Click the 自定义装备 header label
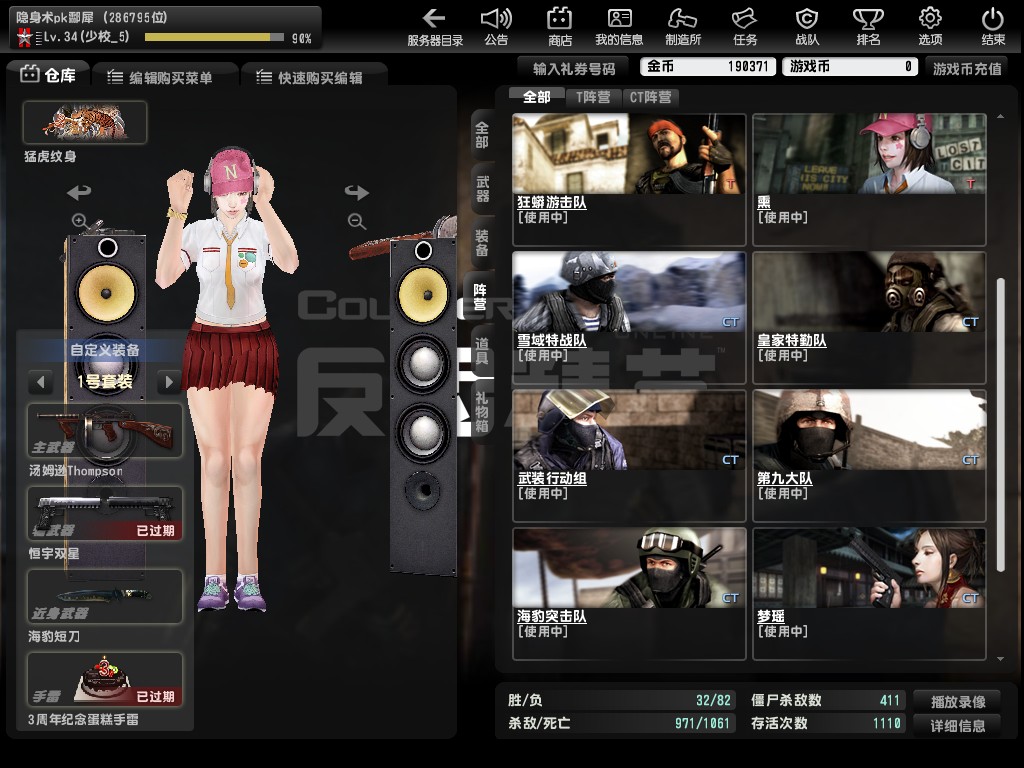The height and width of the screenshot is (768, 1024). coord(104,350)
